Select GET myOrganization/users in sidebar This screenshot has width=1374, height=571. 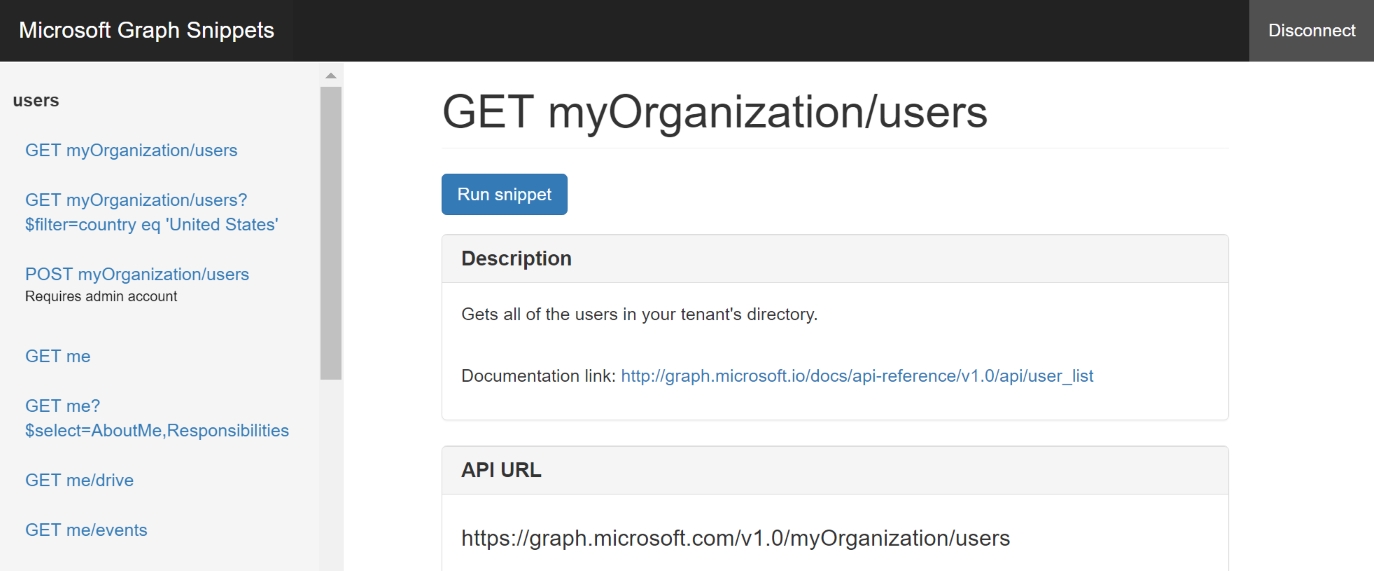131,150
